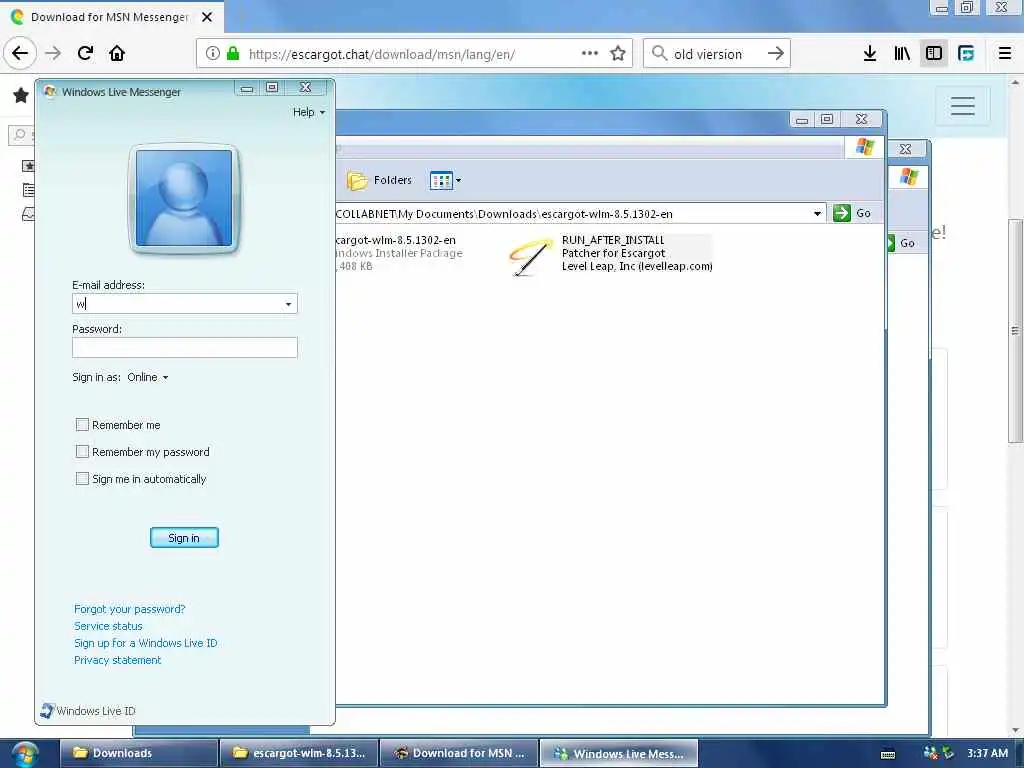1024x768 pixels.
Task: Open the website hamburger menu button
Action: point(963,106)
